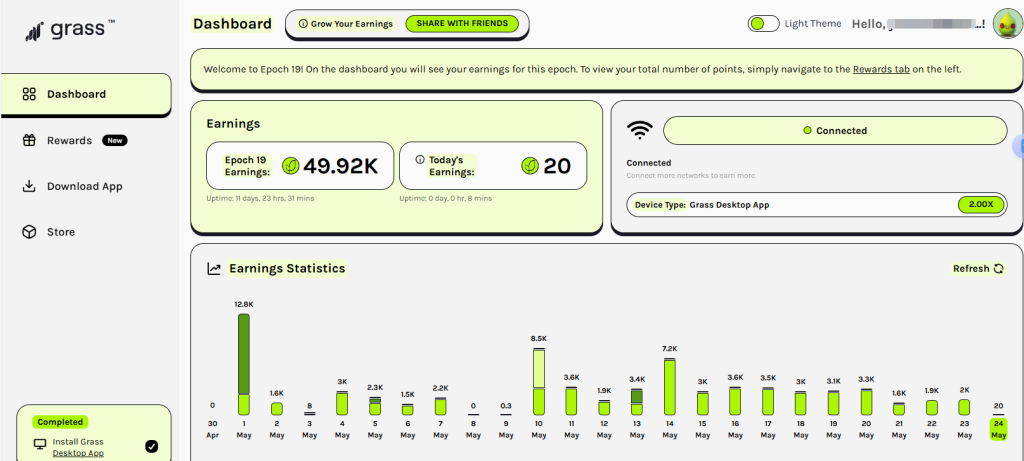Image resolution: width=1024 pixels, height=461 pixels.
Task: Click the Download App arrow icon
Action: [x=29, y=186]
